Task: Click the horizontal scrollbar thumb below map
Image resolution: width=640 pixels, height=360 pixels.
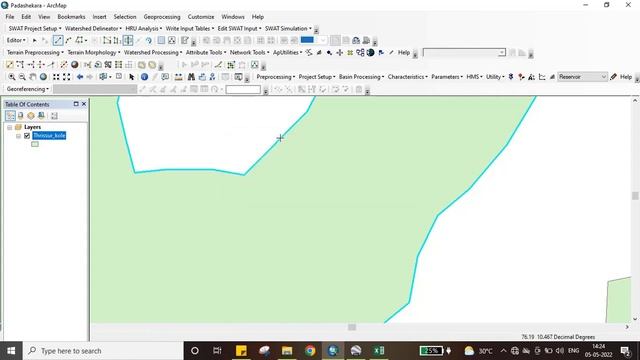Action: pyautogui.click(x=352, y=327)
